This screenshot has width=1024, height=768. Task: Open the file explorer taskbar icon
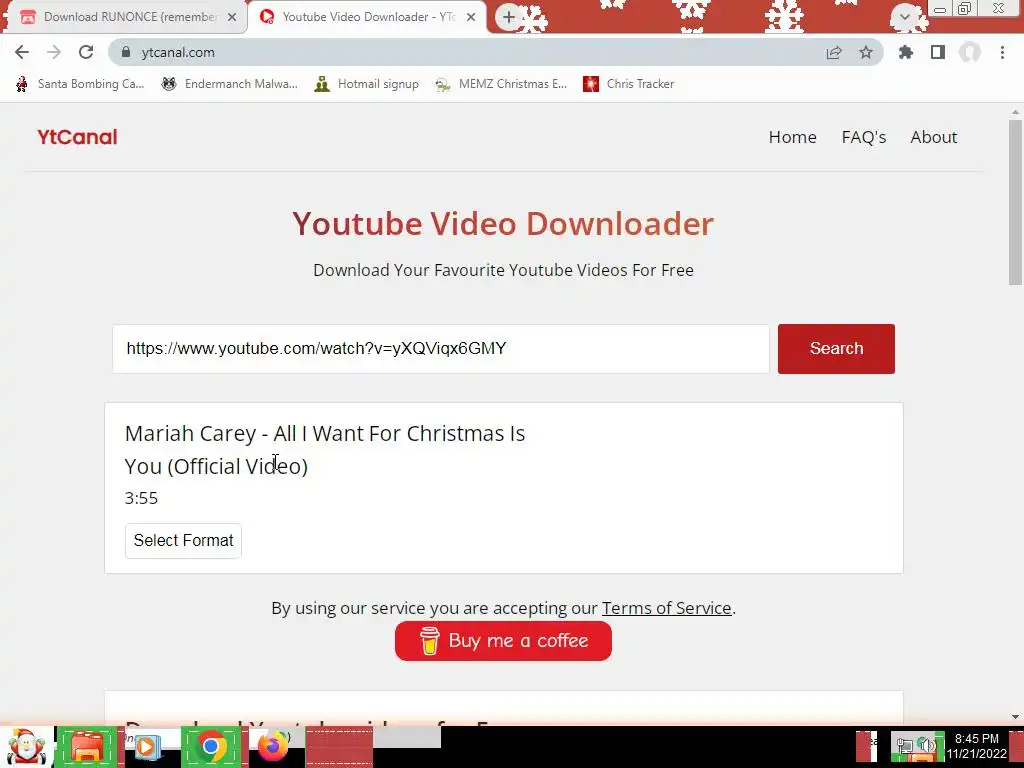pyautogui.click(x=87, y=747)
